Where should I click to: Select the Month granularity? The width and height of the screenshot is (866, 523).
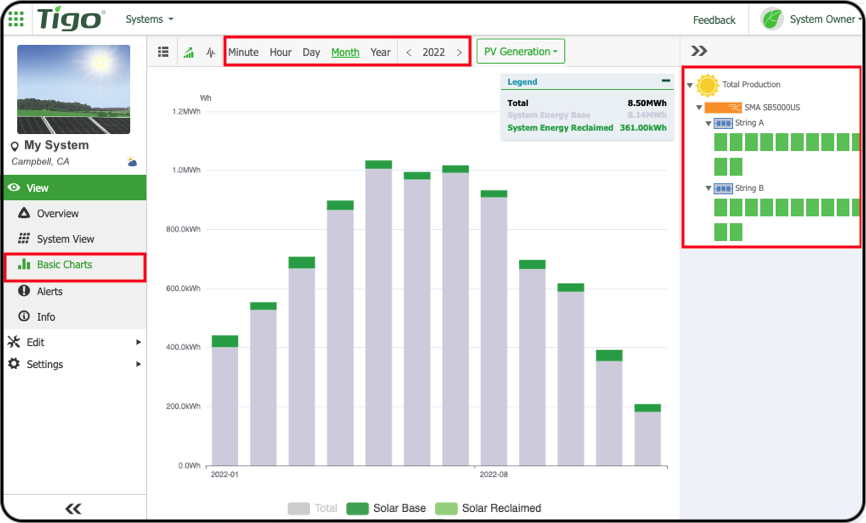tap(345, 52)
